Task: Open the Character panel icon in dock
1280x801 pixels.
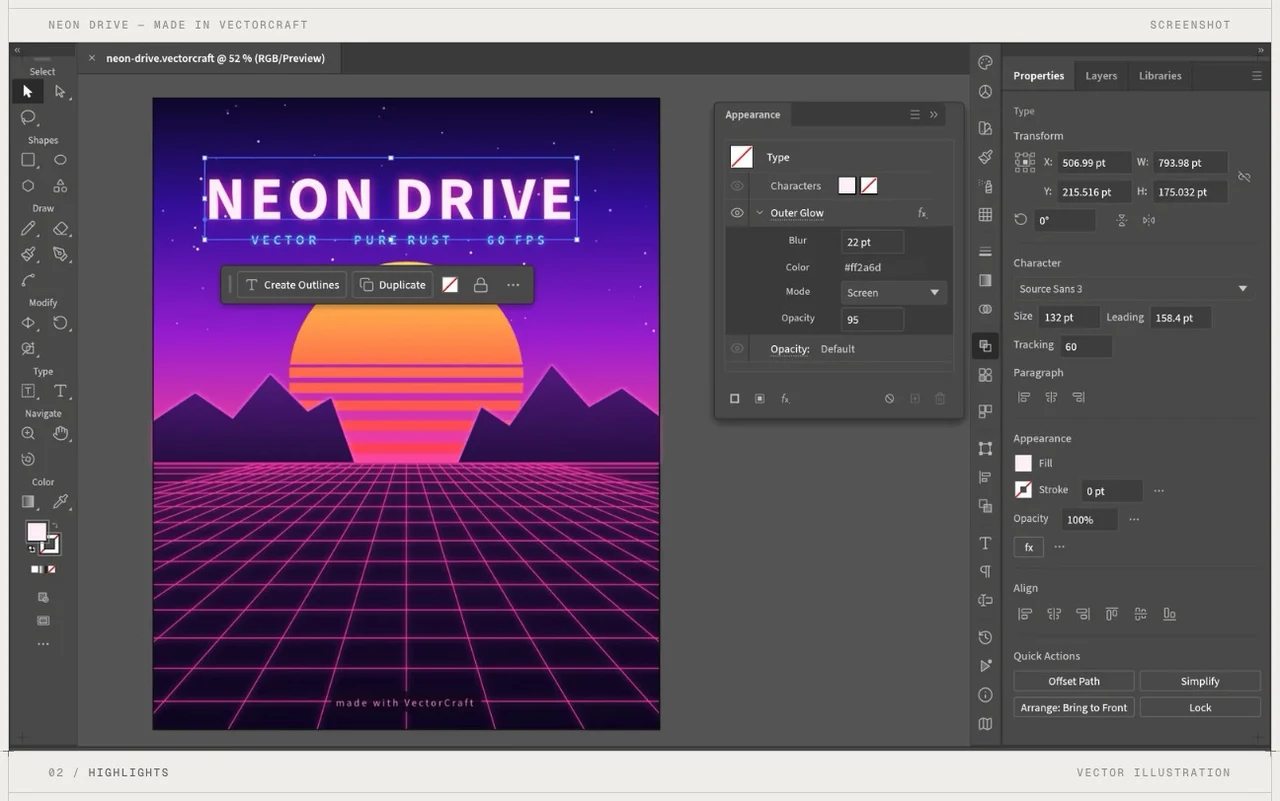Action: [985, 543]
